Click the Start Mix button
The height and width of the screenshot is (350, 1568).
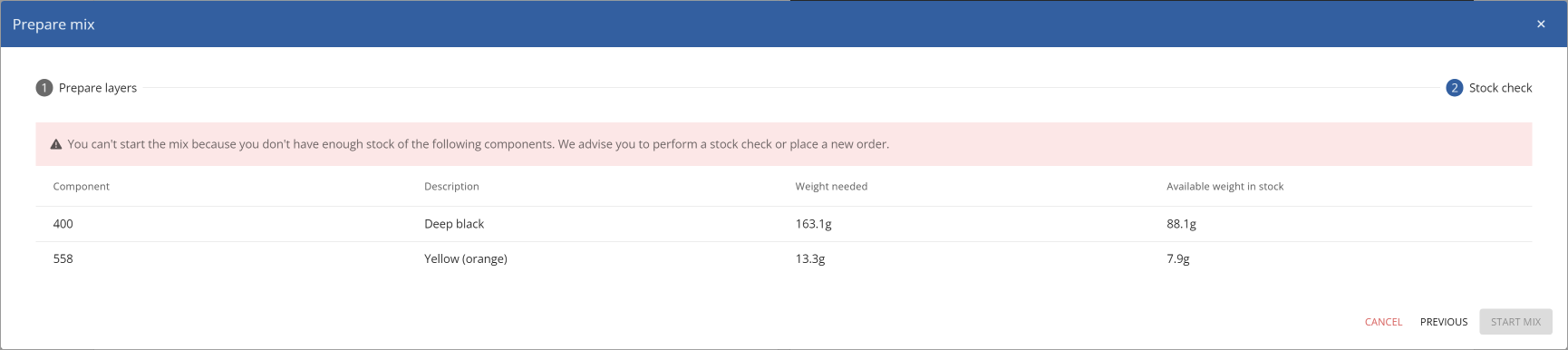(1515, 322)
